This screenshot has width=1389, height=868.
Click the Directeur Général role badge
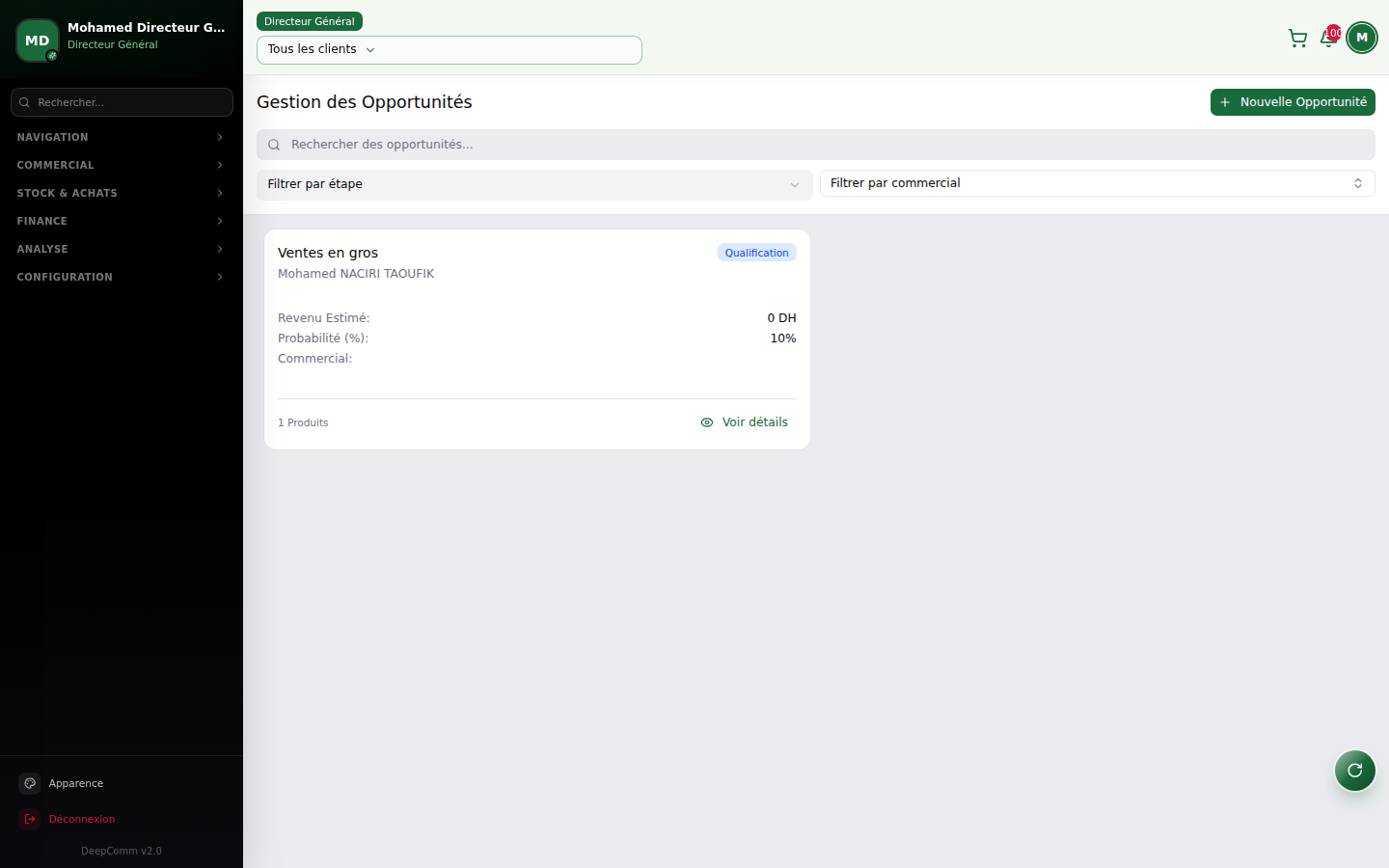point(310,21)
